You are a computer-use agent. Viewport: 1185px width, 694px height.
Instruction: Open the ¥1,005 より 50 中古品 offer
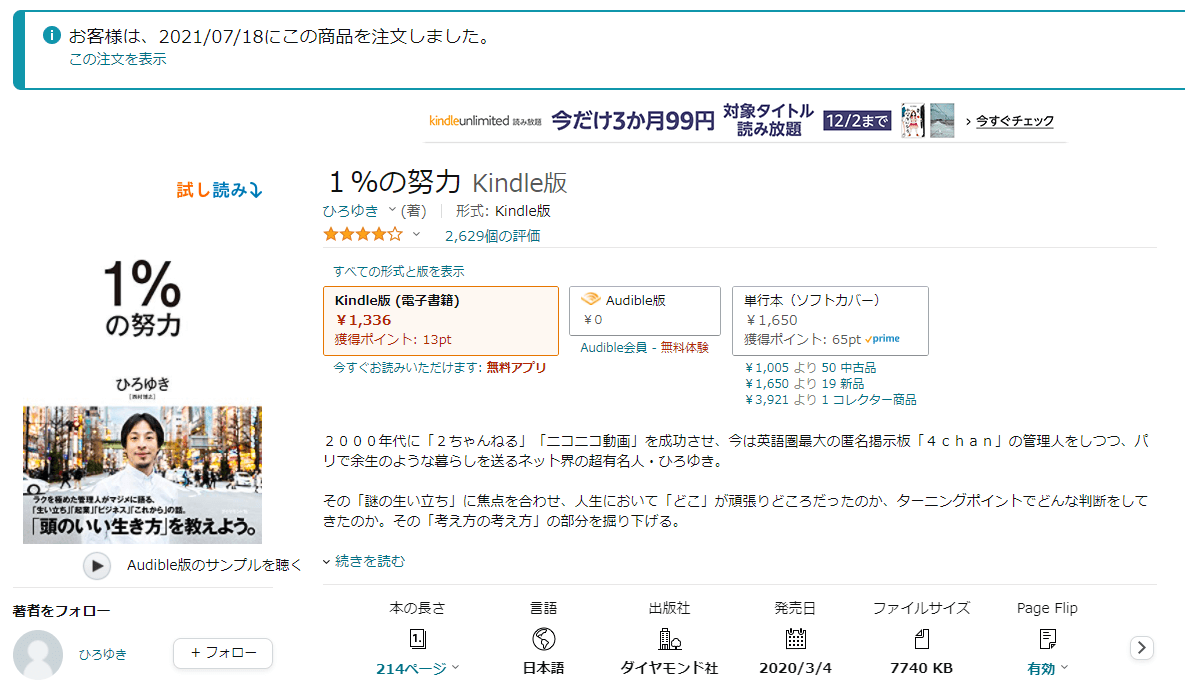tap(810, 367)
